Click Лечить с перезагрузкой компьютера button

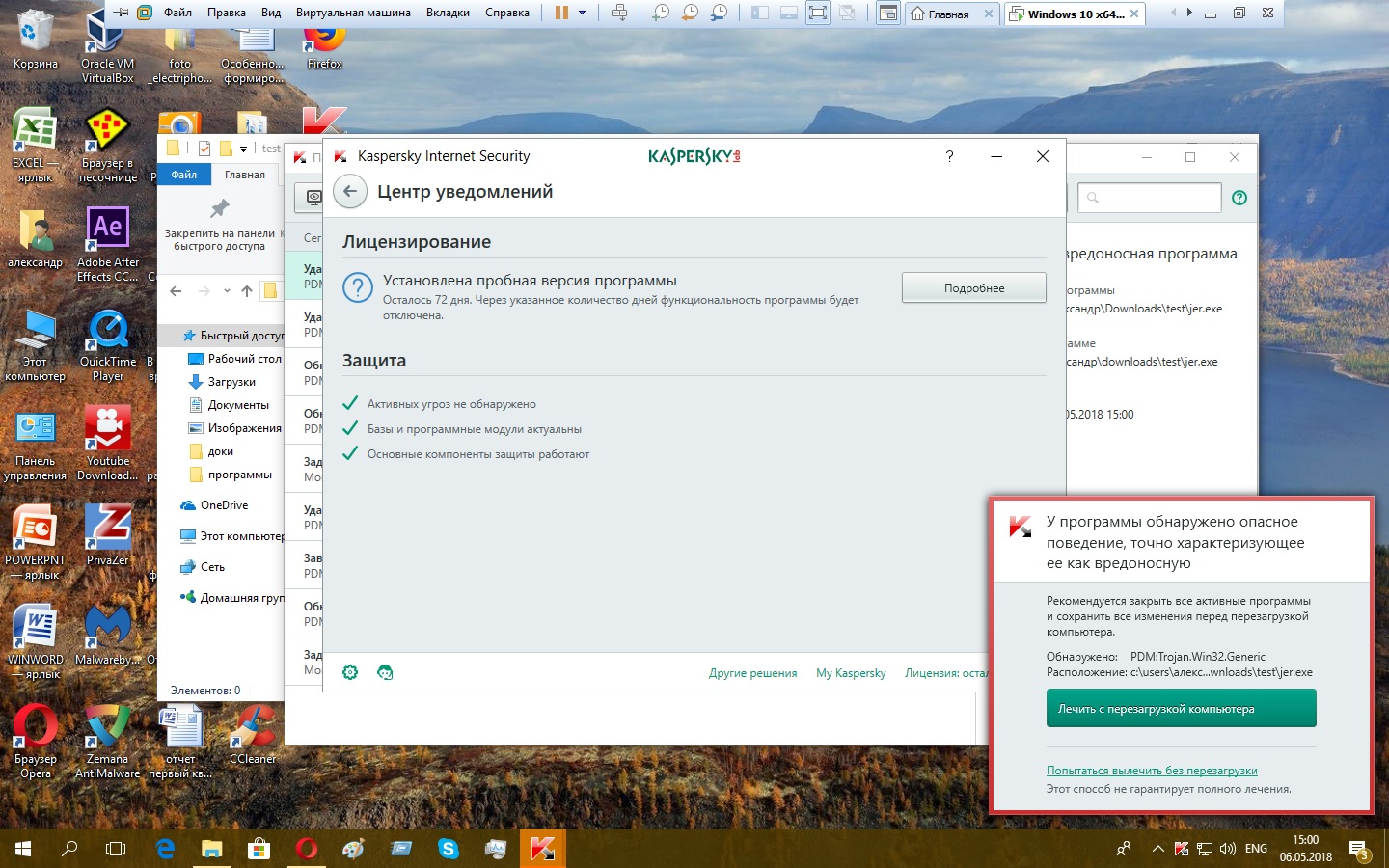point(1181,709)
